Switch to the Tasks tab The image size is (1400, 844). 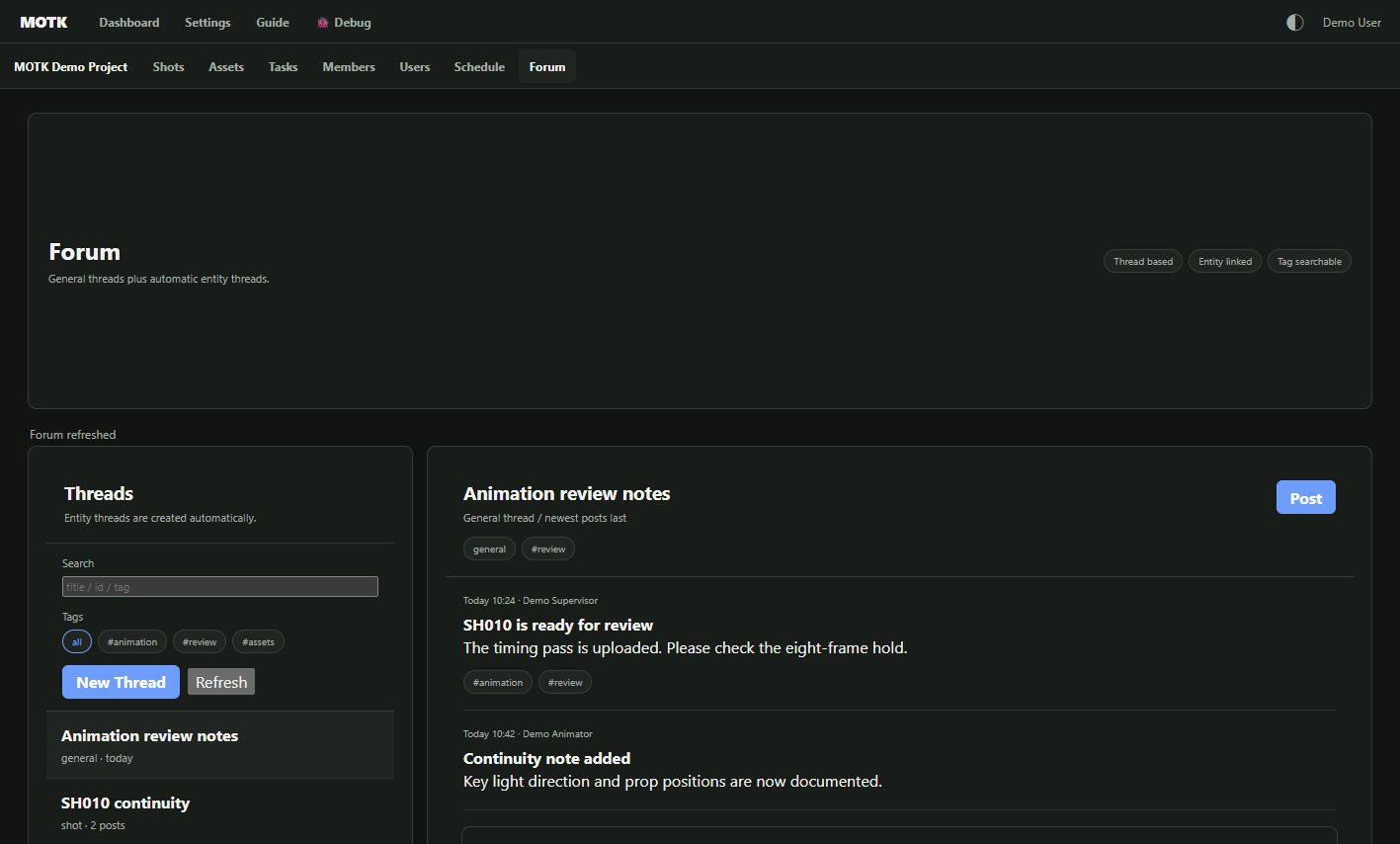click(283, 66)
